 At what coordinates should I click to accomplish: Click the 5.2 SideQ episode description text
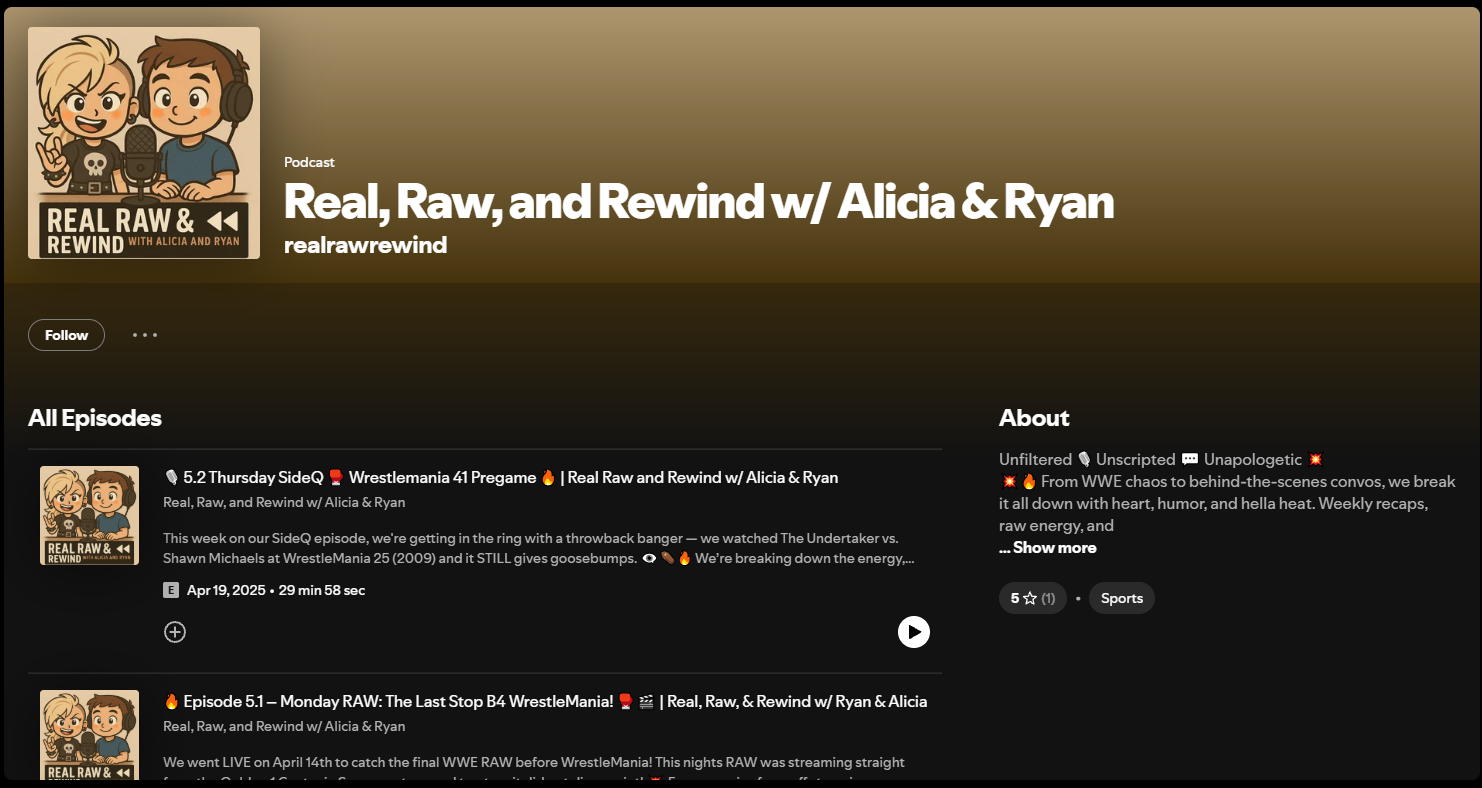[539, 548]
